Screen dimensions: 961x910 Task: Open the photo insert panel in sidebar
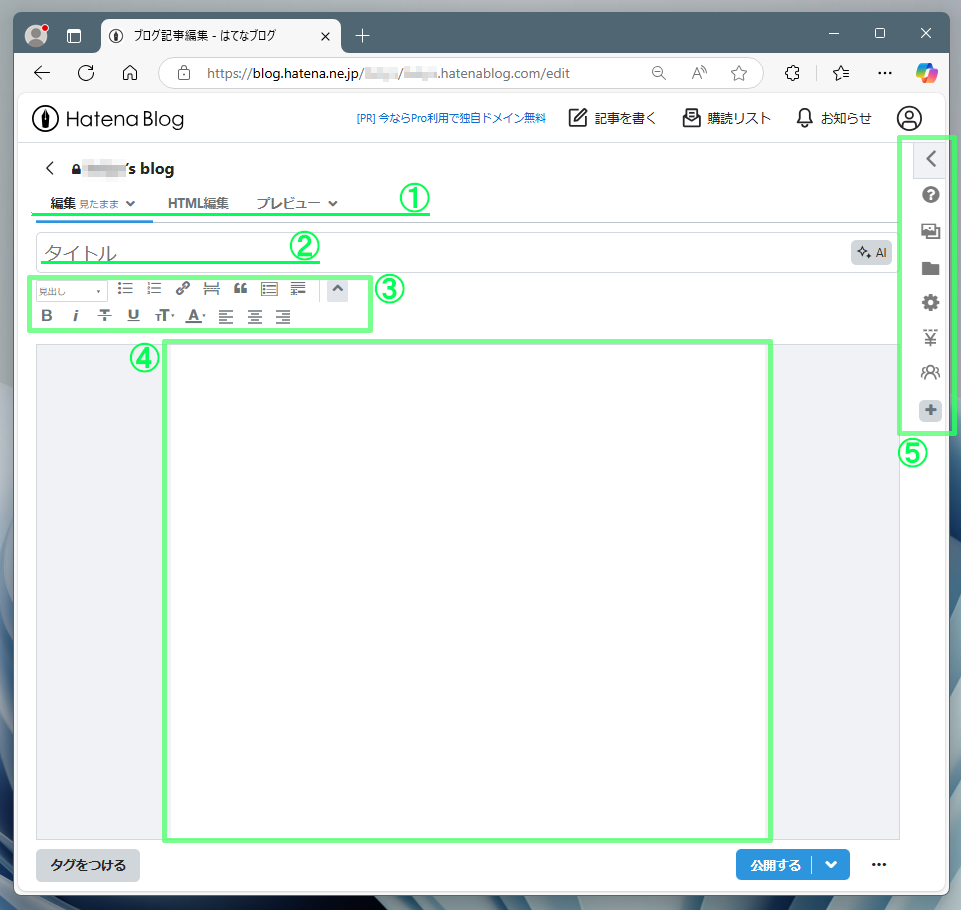tap(930, 231)
